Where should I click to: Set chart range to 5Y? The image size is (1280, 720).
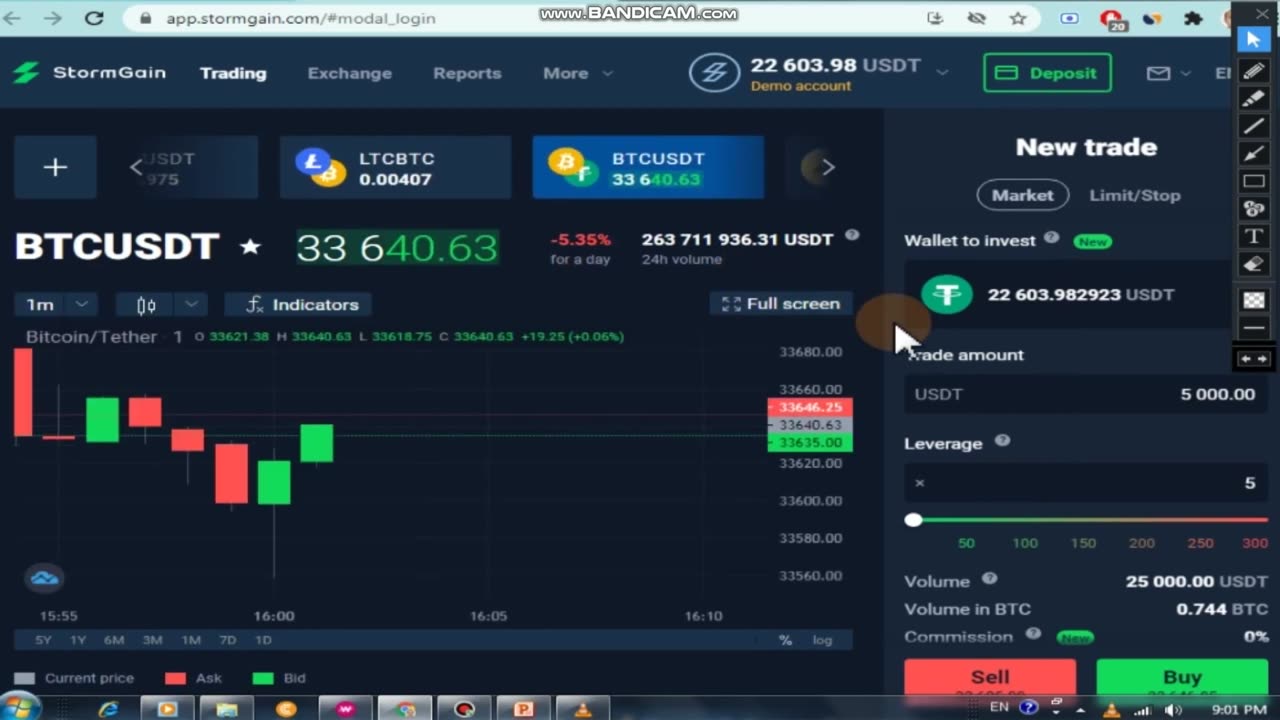[43, 640]
